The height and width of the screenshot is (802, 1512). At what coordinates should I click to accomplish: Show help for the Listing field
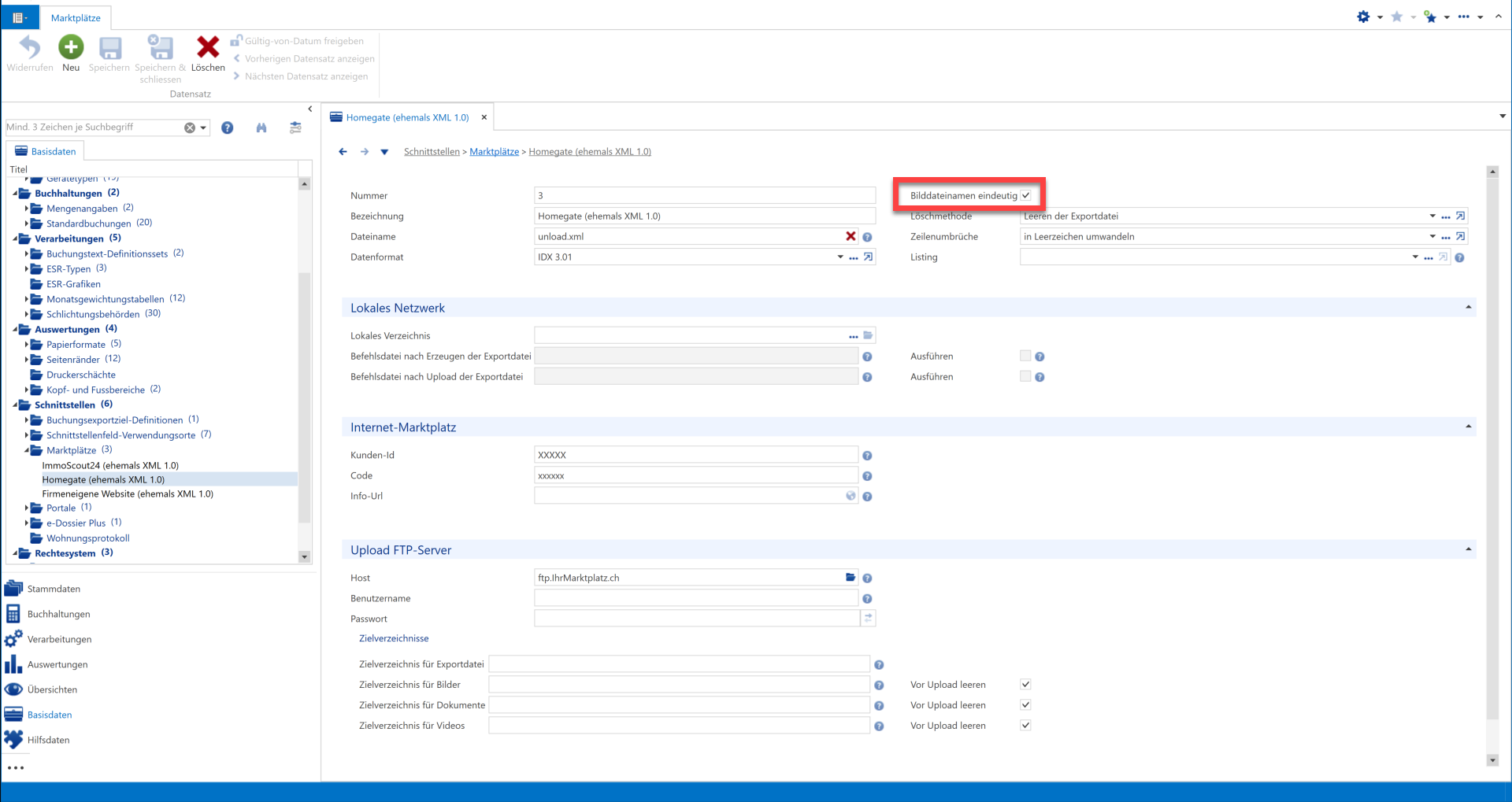1460,257
